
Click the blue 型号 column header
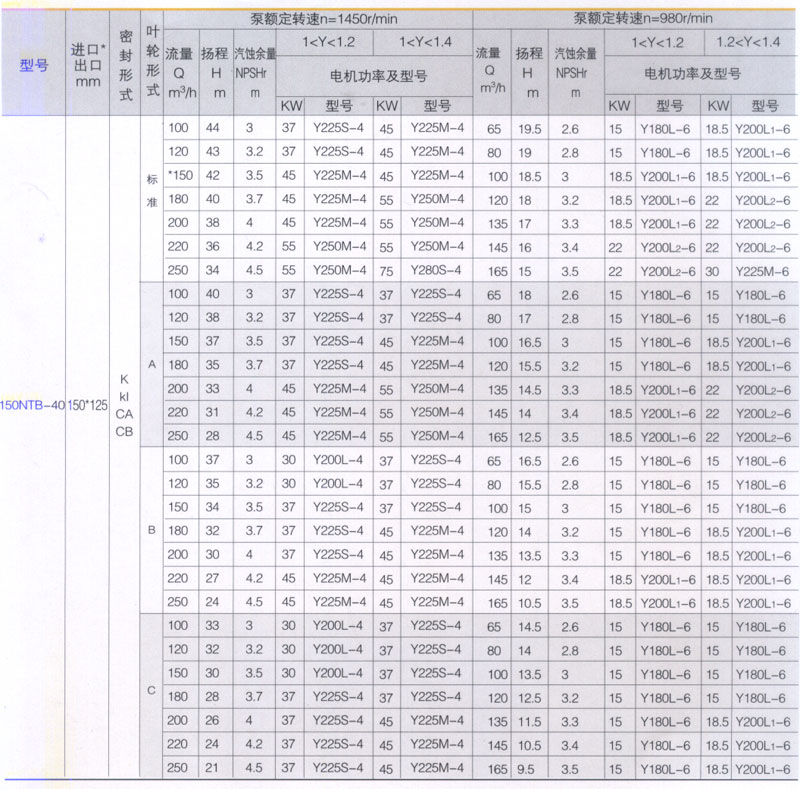[34, 66]
